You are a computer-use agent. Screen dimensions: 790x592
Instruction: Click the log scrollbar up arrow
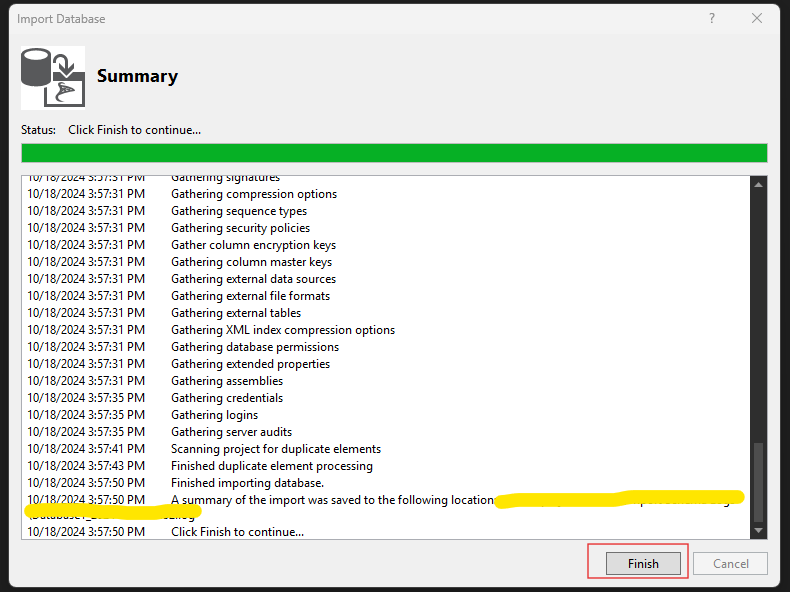[x=758, y=185]
